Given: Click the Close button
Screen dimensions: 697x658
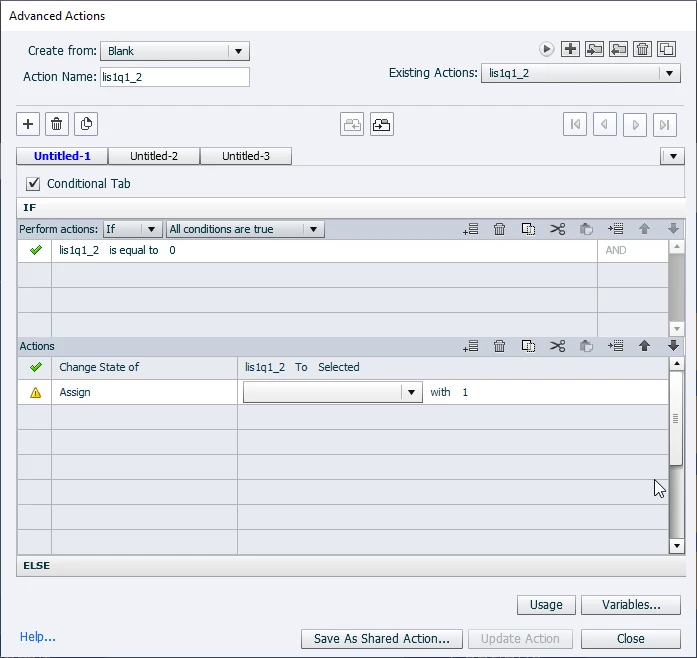Looking at the screenshot, I should [631, 639].
